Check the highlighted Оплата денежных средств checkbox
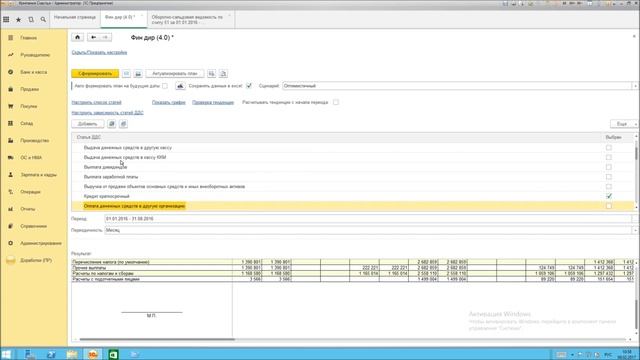This screenshot has height=360, width=640. coord(609,206)
